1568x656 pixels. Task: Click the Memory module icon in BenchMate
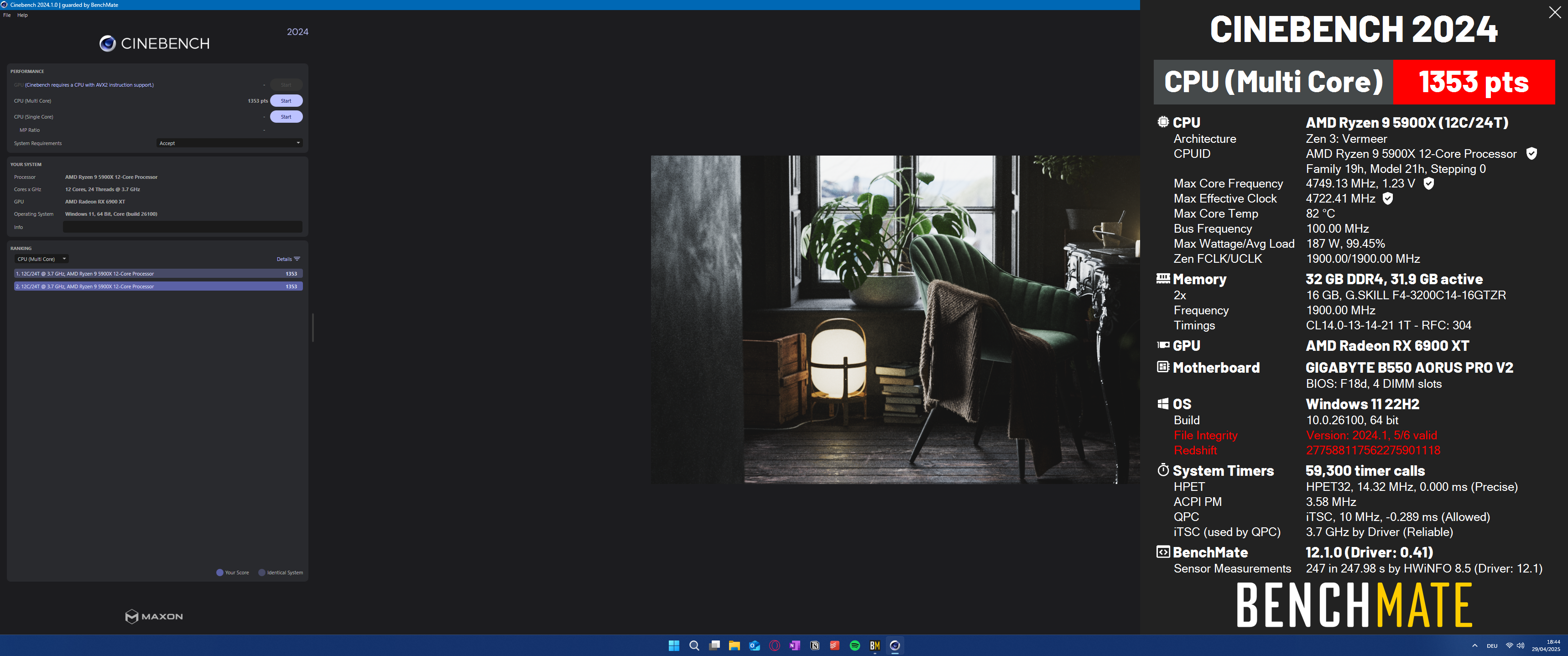1162,278
